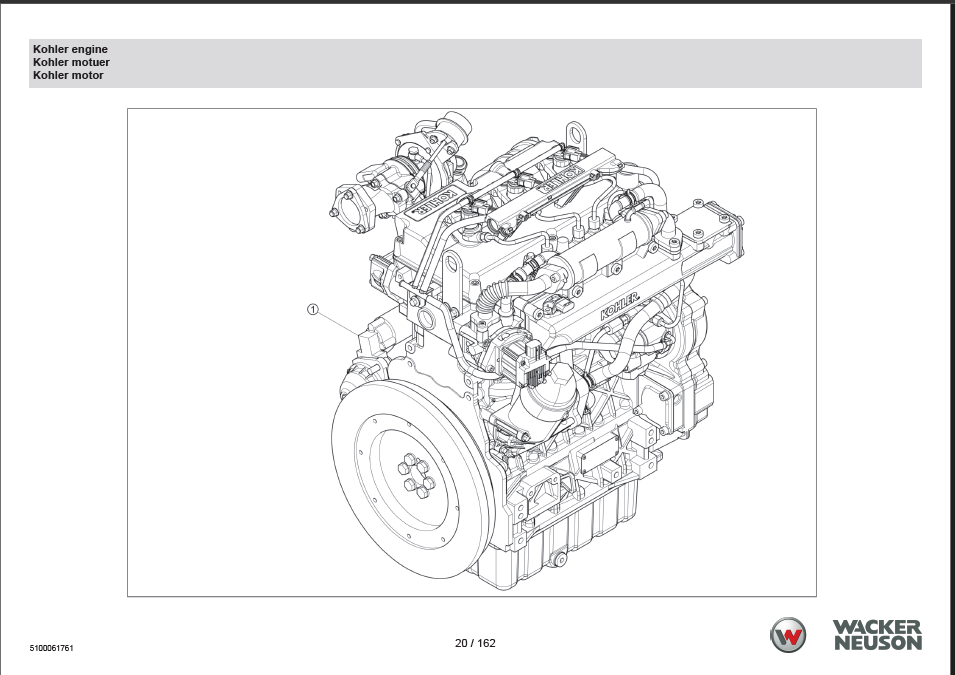Click the "Kohler engine" heading text
The width and height of the screenshot is (955, 675).
tap(70, 49)
